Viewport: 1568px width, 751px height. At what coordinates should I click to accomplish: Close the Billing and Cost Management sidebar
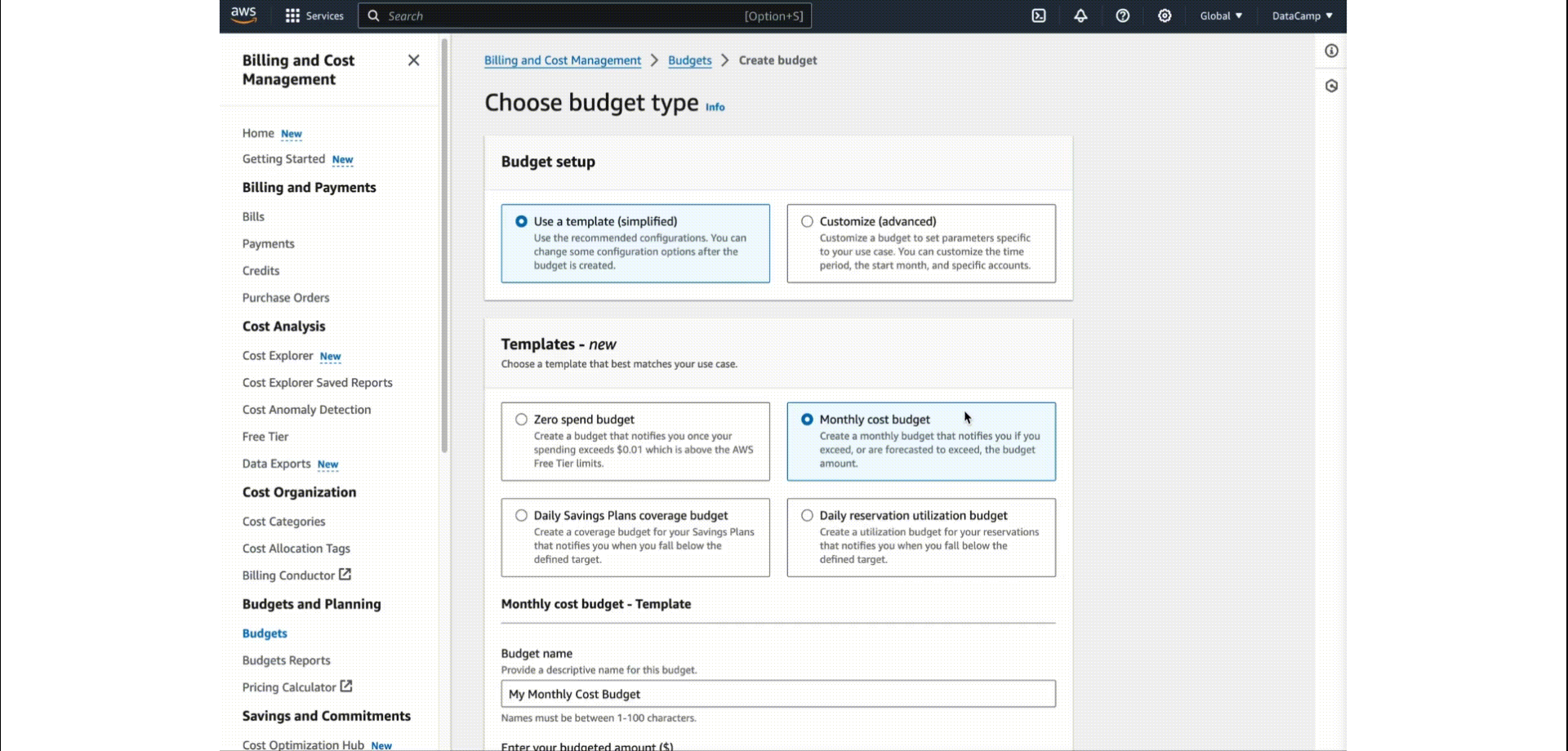click(413, 60)
